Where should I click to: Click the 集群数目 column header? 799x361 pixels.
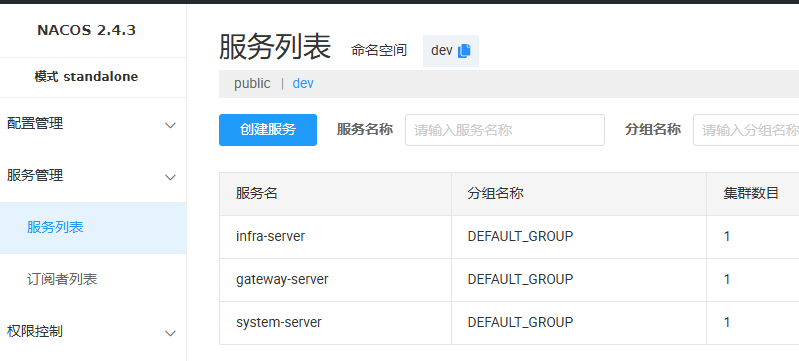751,194
